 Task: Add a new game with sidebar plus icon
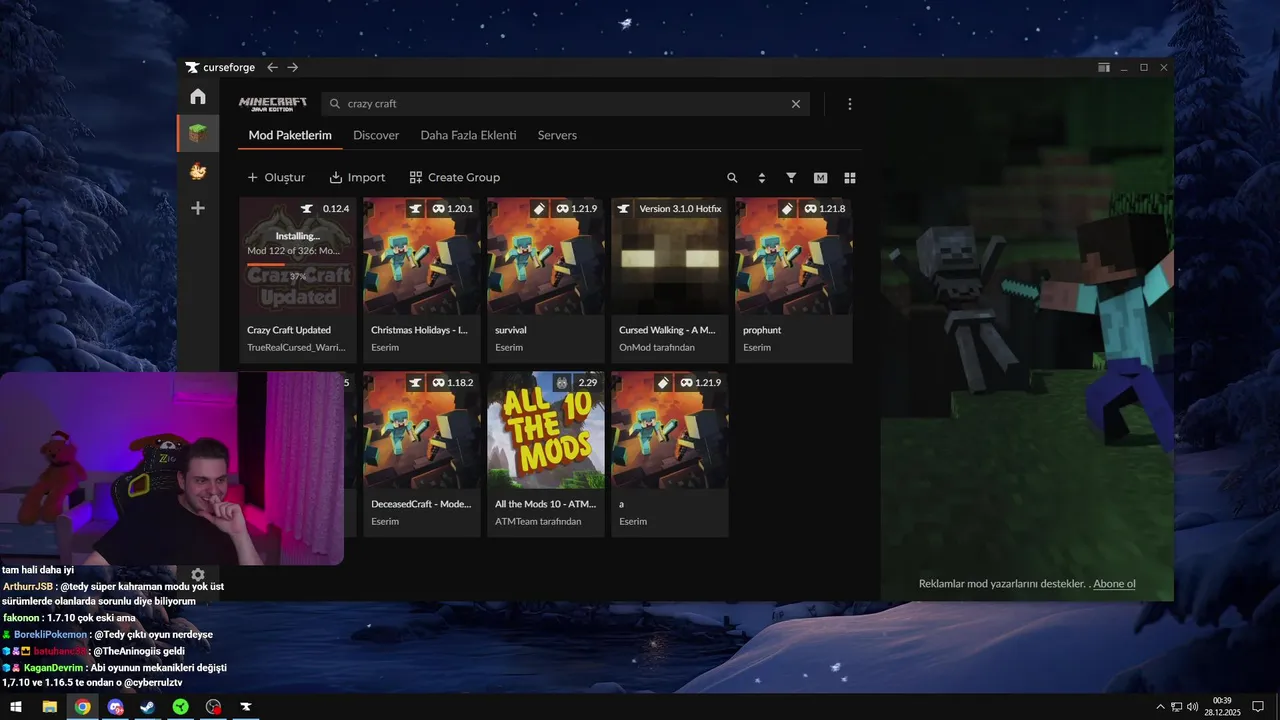click(x=198, y=208)
